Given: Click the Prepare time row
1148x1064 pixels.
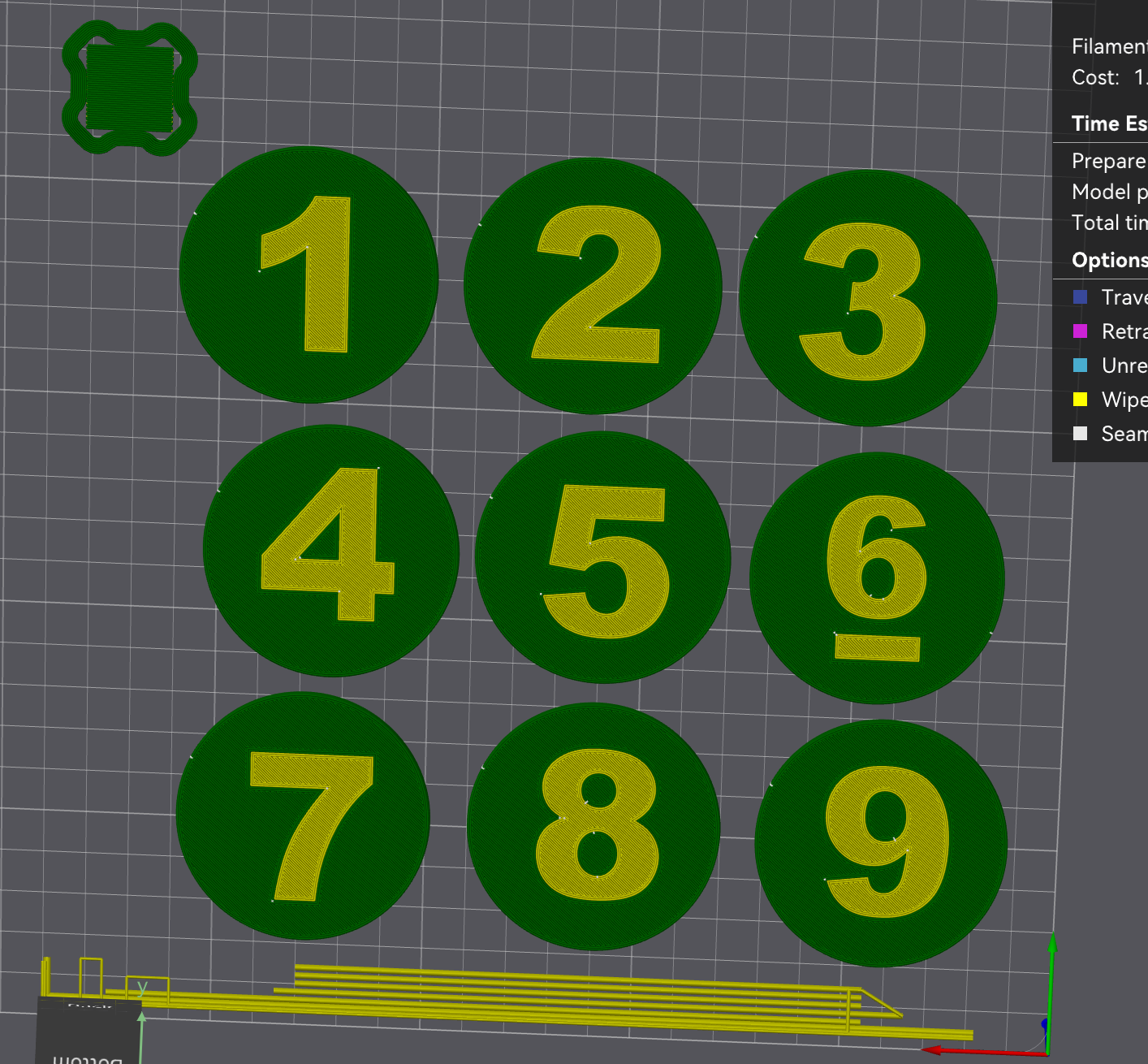Looking at the screenshot, I should [1109, 161].
